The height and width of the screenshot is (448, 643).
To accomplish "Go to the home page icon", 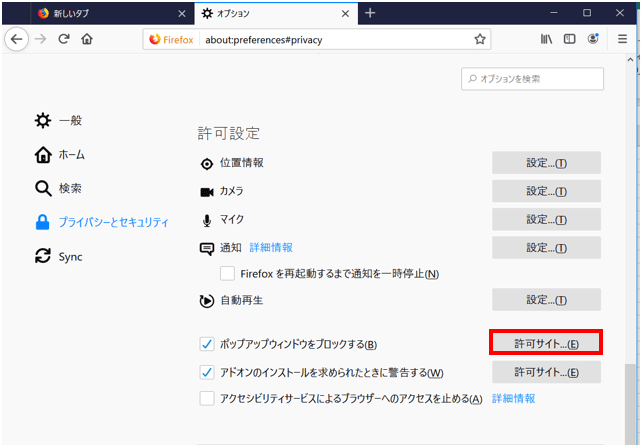I will (87, 39).
